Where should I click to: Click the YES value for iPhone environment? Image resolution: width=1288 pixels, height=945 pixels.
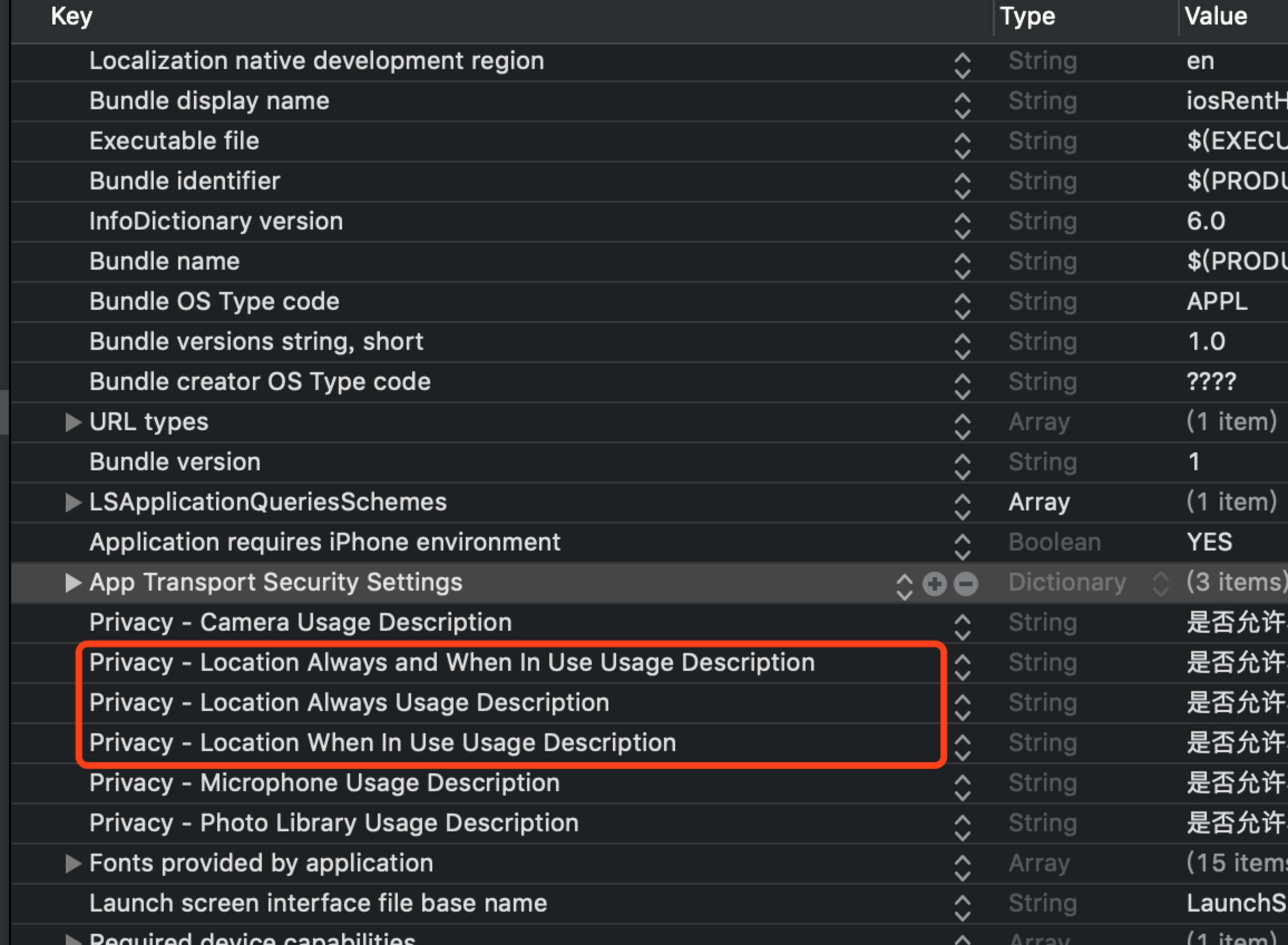(1209, 542)
